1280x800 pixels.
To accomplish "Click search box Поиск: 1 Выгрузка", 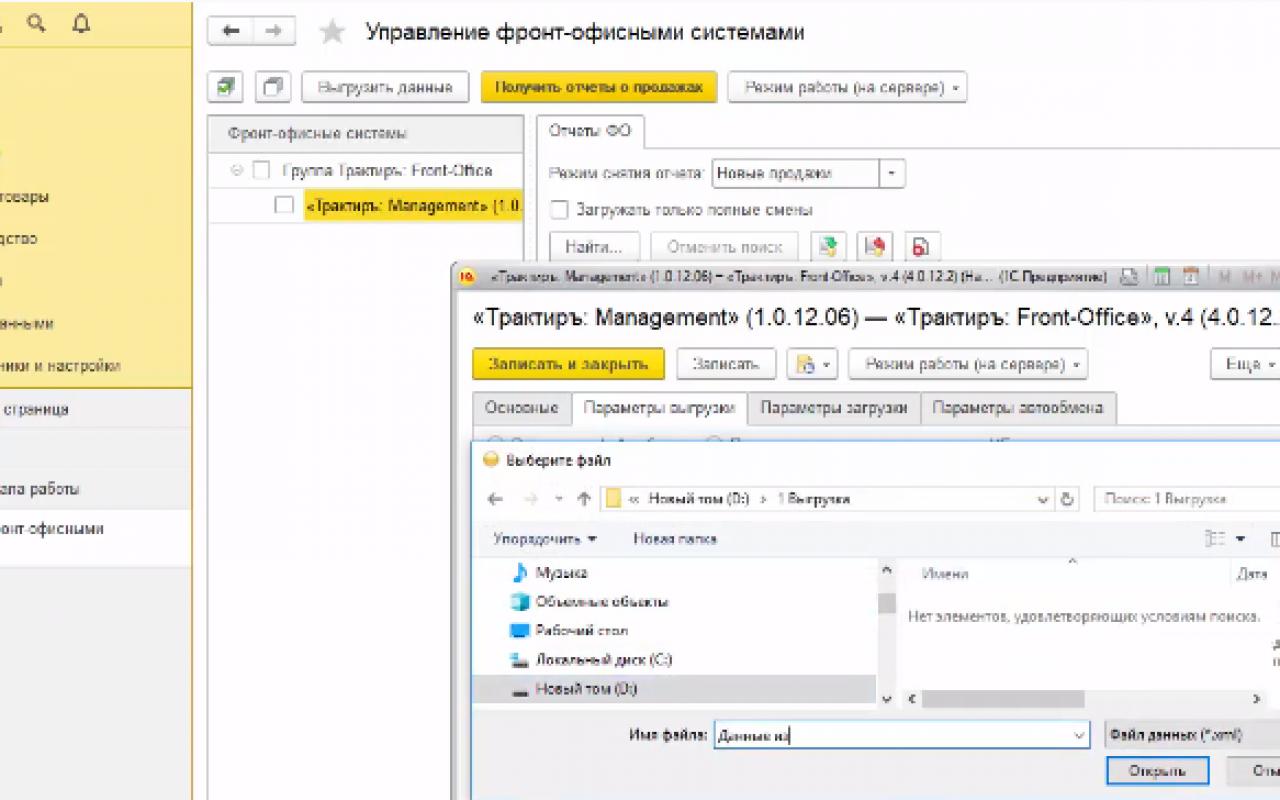I will pyautogui.click(x=1186, y=499).
